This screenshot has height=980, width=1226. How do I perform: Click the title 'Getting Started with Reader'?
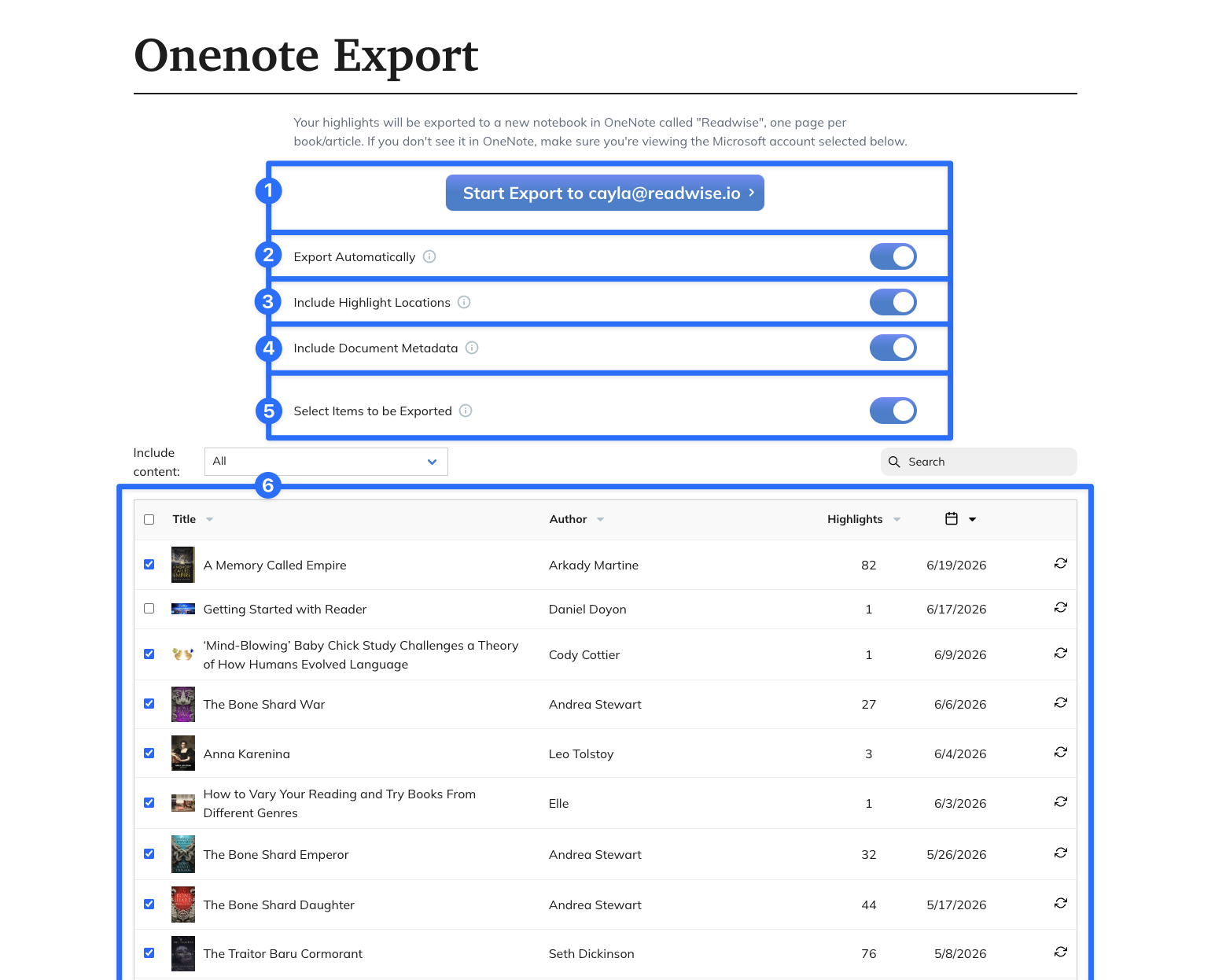pos(285,609)
